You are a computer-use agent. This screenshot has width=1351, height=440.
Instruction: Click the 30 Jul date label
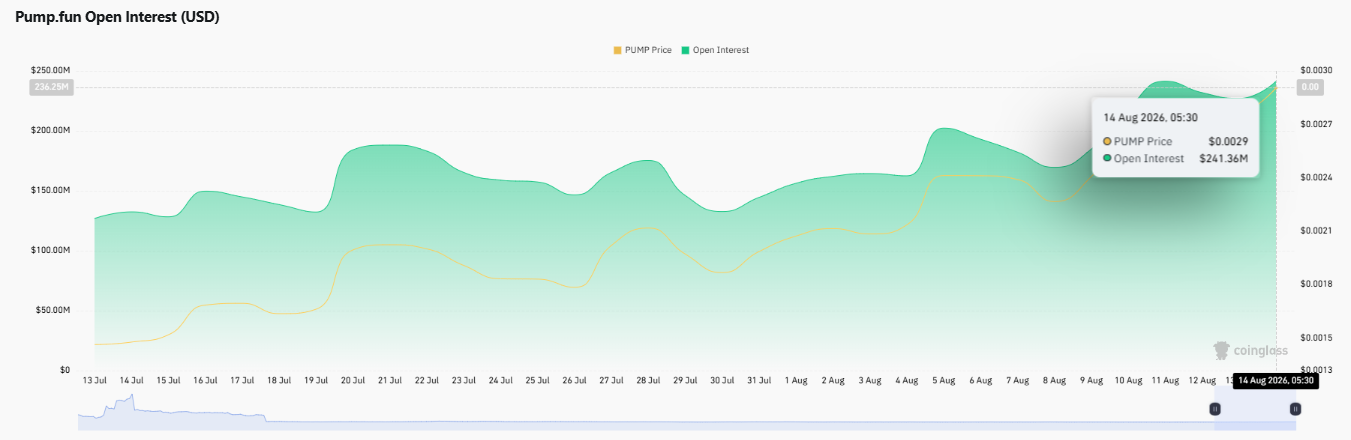click(x=722, y=381)
